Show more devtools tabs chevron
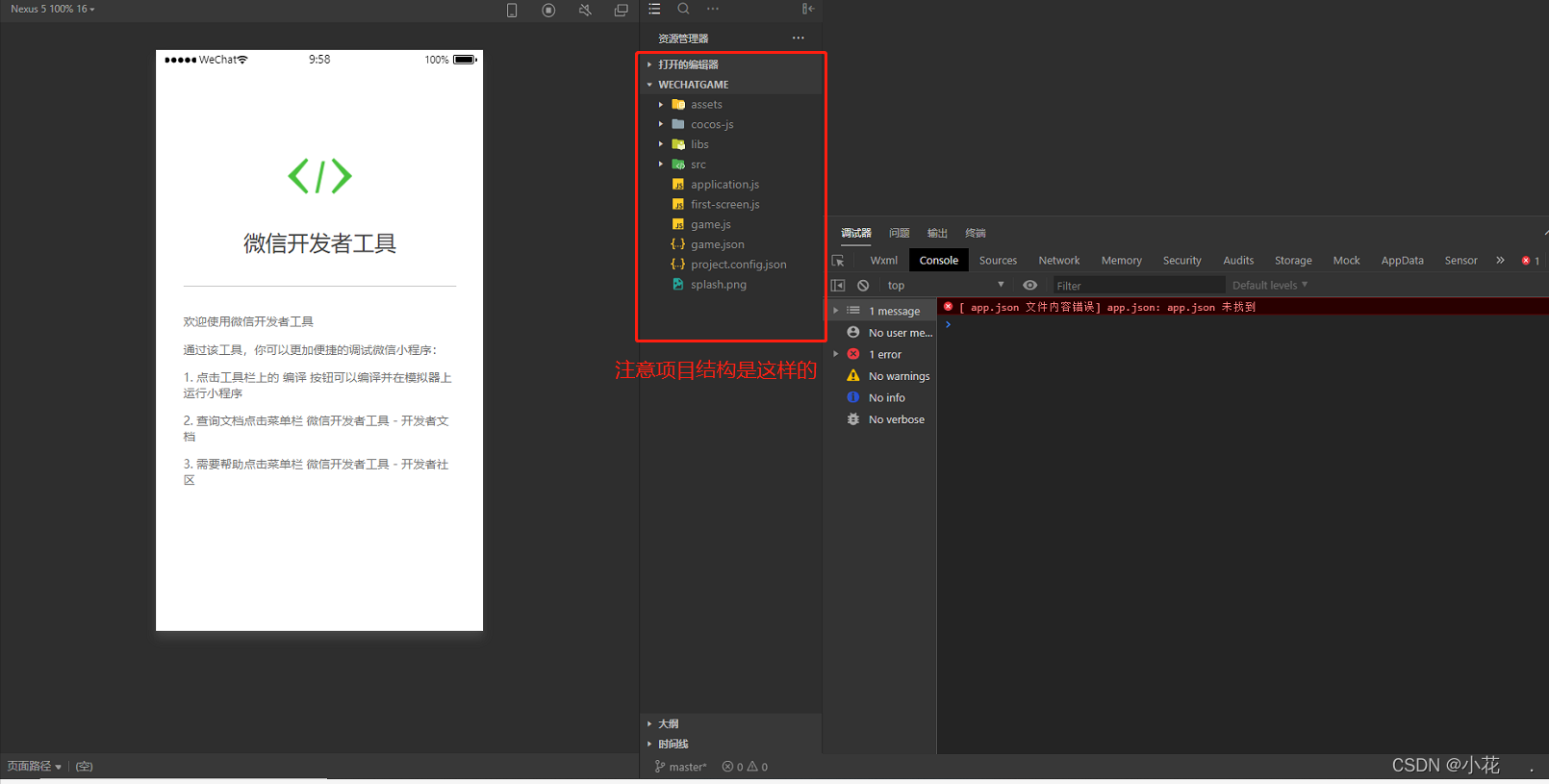Screen dimensions: 1549x784 click(x=1500, y=261)
